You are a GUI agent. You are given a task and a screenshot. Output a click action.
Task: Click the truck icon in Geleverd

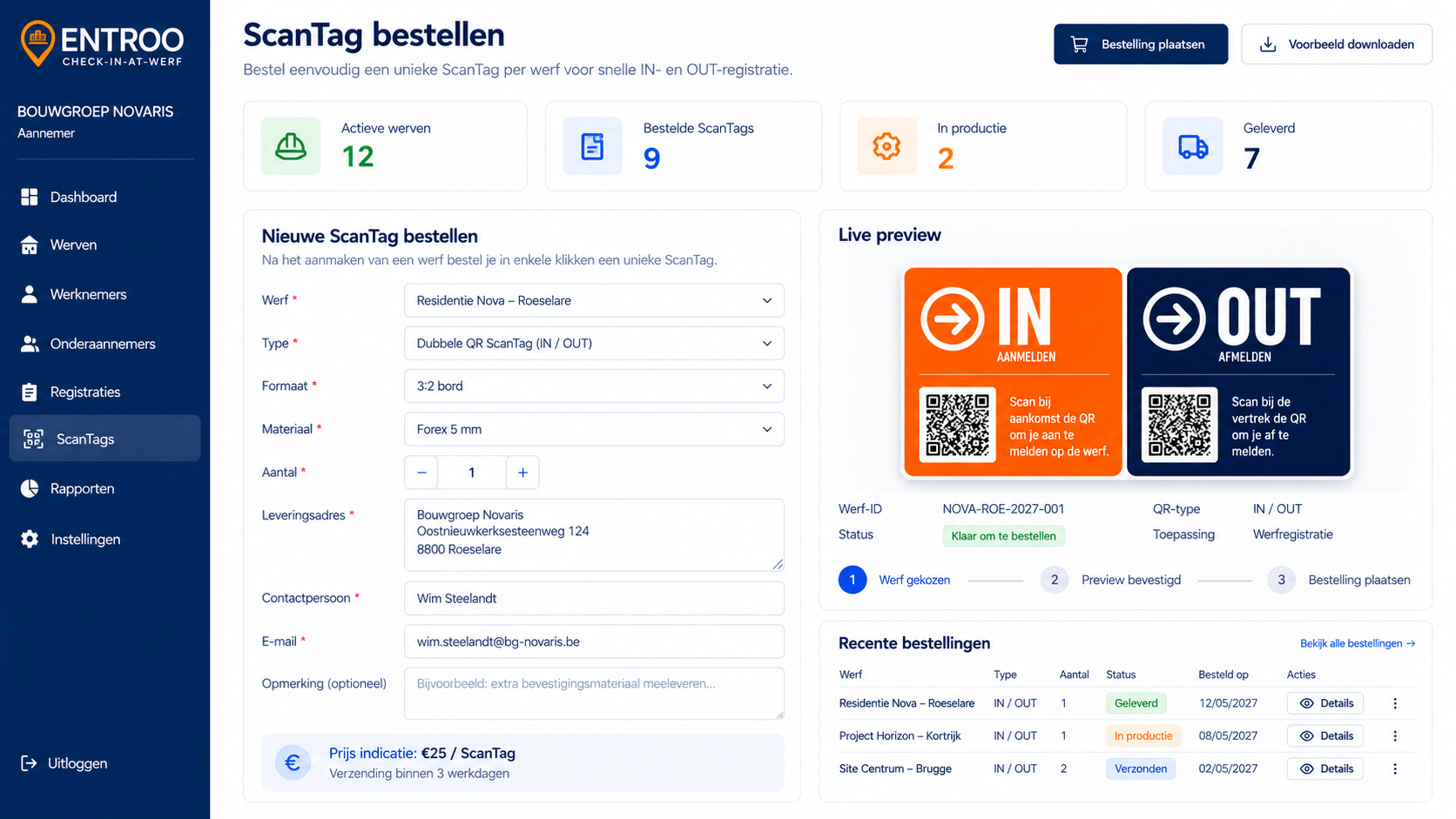[1192, 146]
